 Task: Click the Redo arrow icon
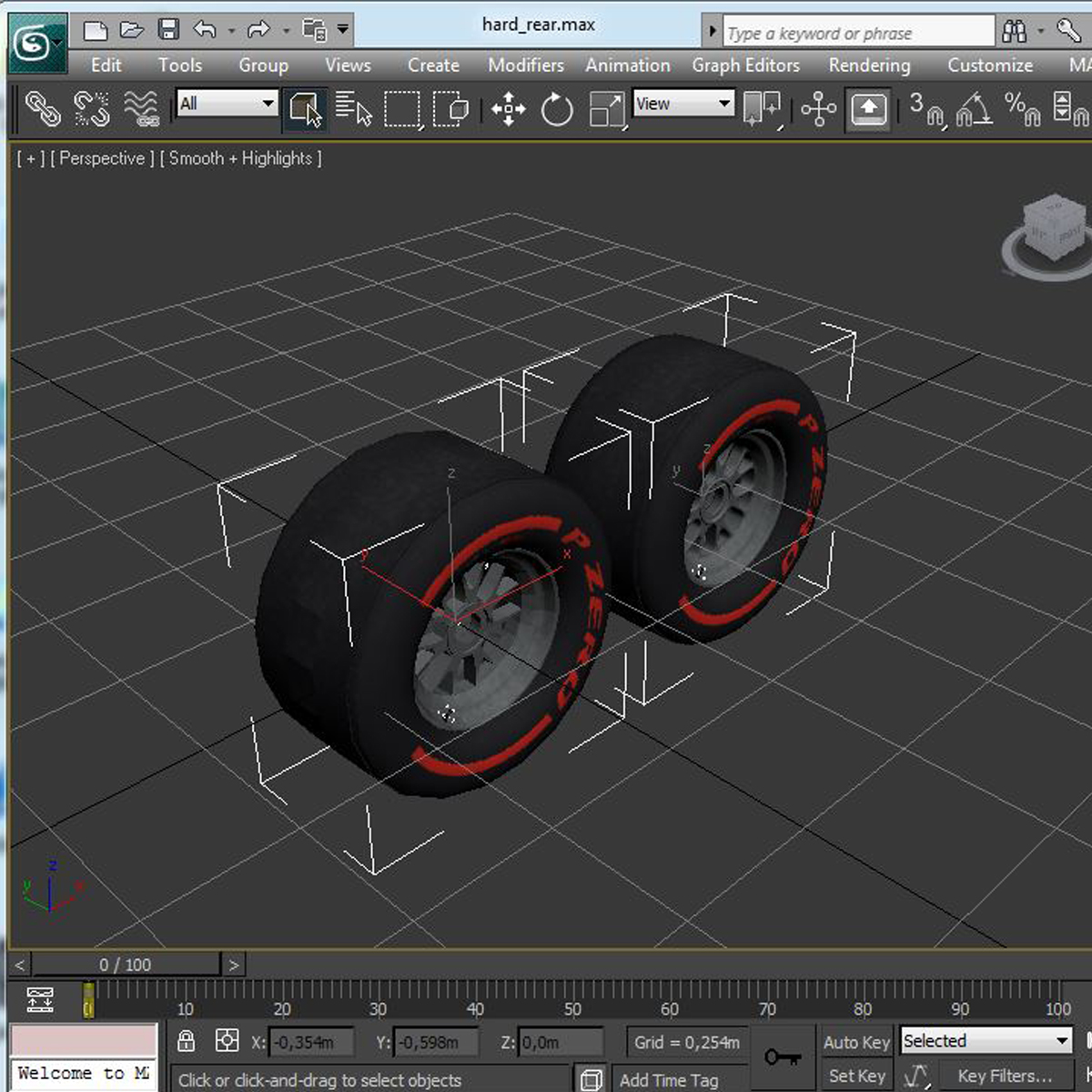[x=258, y=30]
